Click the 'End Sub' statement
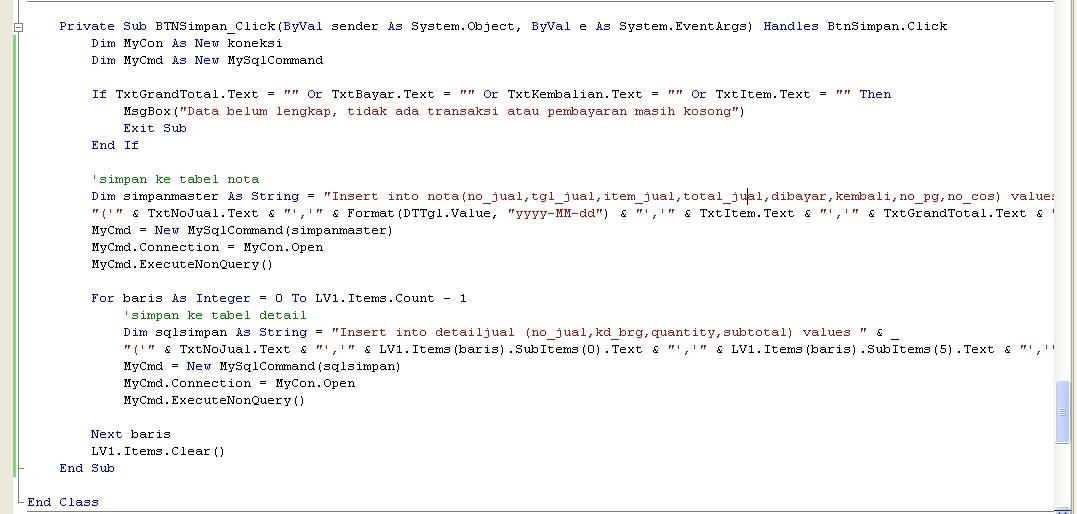This screenshot has height=514, width=1077. pyautogui.click(x=87, y=468)
